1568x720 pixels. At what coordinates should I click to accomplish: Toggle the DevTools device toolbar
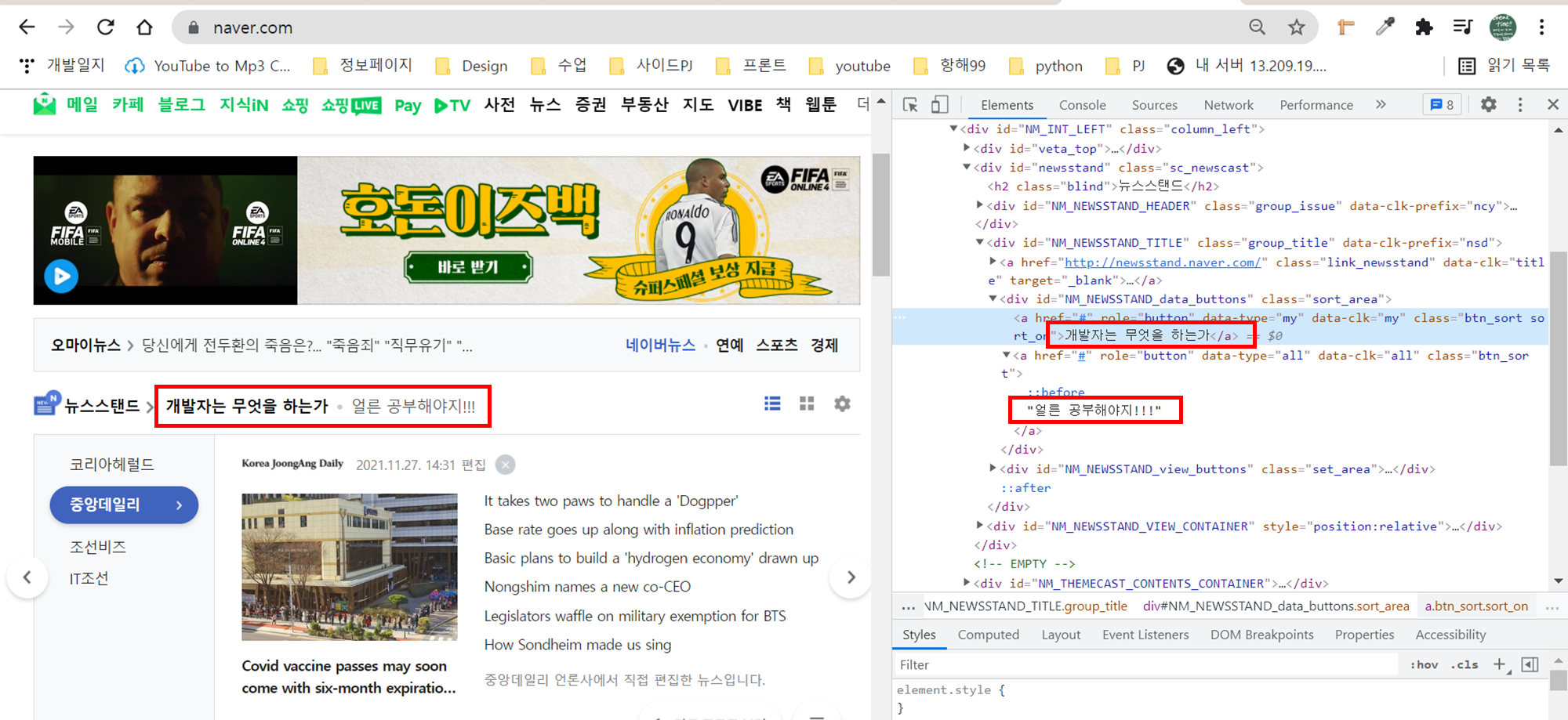point(939,105)
